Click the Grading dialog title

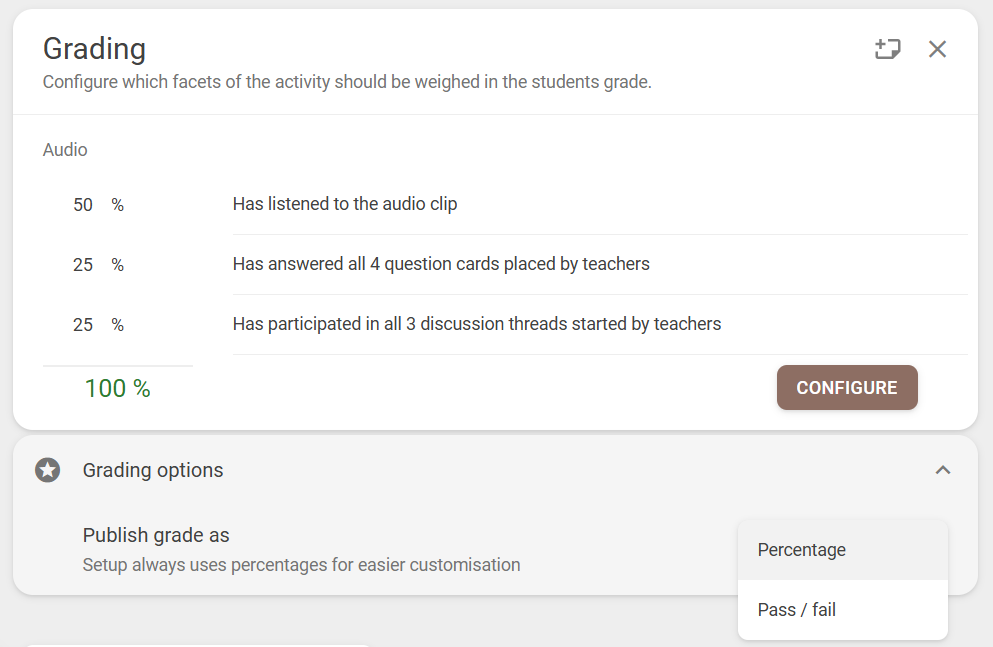point(94,48)
